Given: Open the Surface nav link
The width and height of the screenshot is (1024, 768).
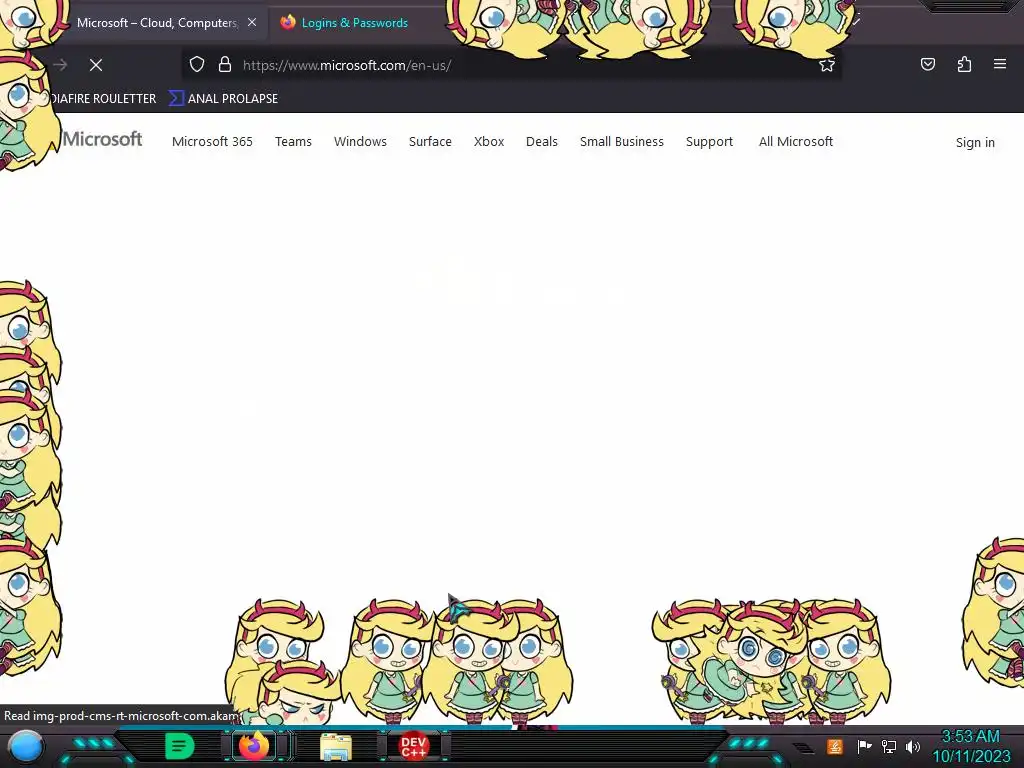Looking at the screenshot, I should point(430,142).
